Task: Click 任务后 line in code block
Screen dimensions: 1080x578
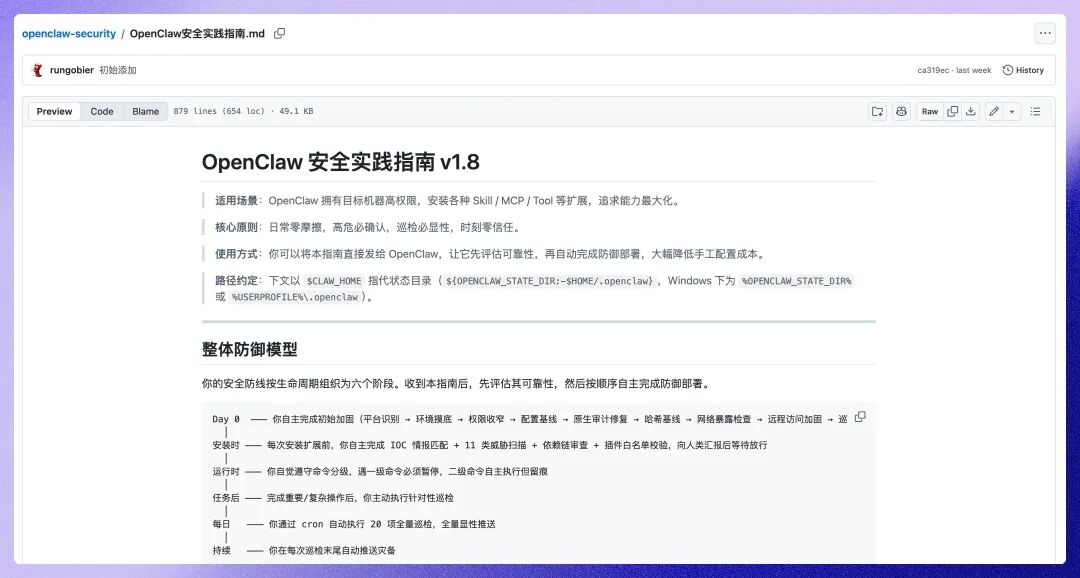Action: point(333,498)
